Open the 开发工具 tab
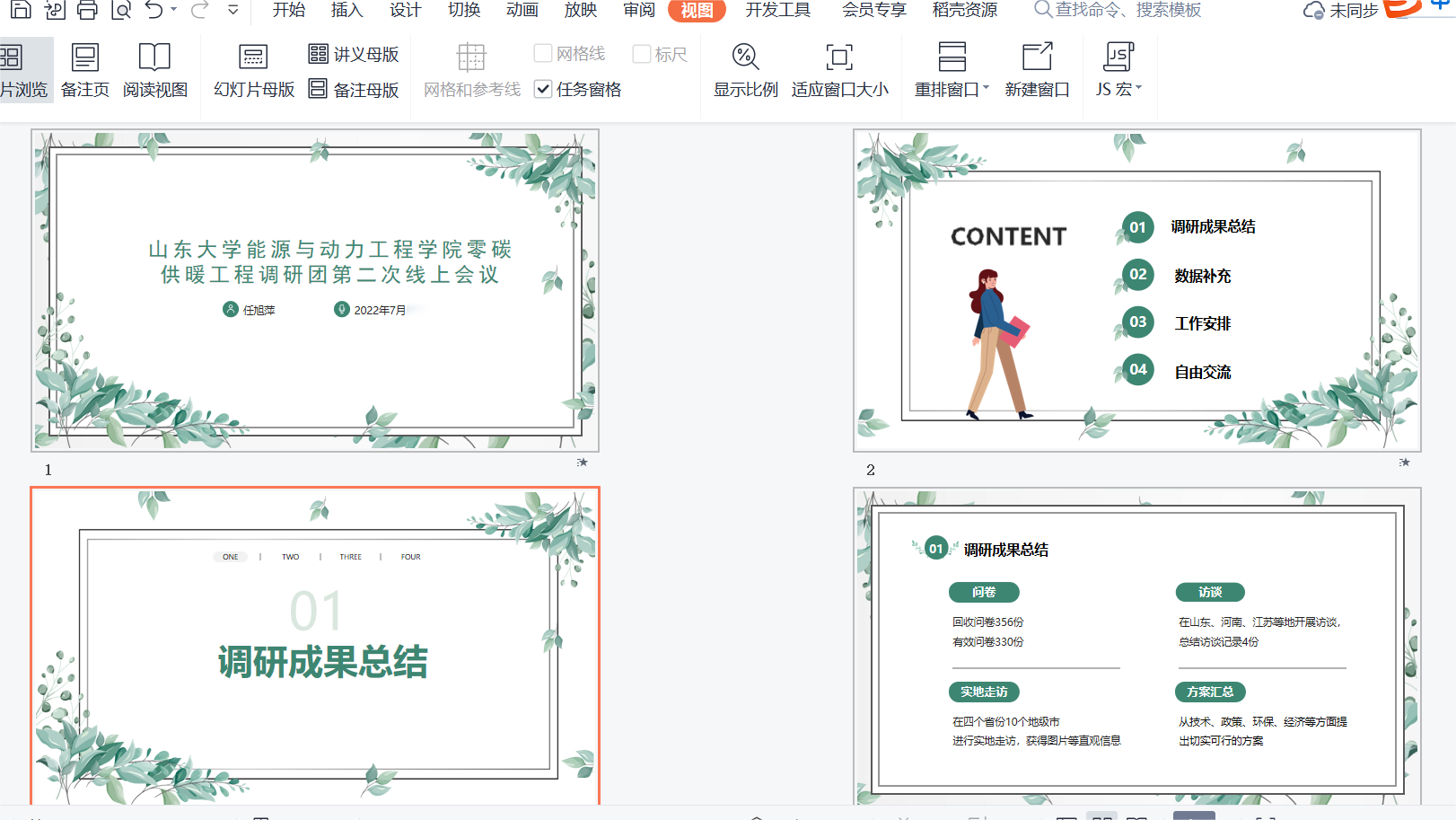The image size is (1456, 820). [x=777, y=10]
